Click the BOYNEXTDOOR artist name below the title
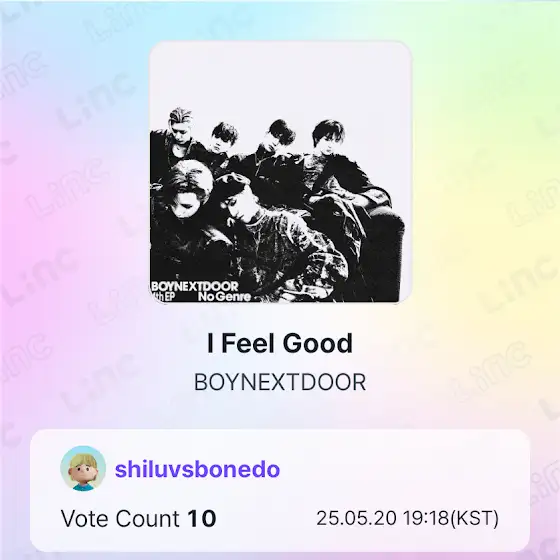 pos(280,382)
